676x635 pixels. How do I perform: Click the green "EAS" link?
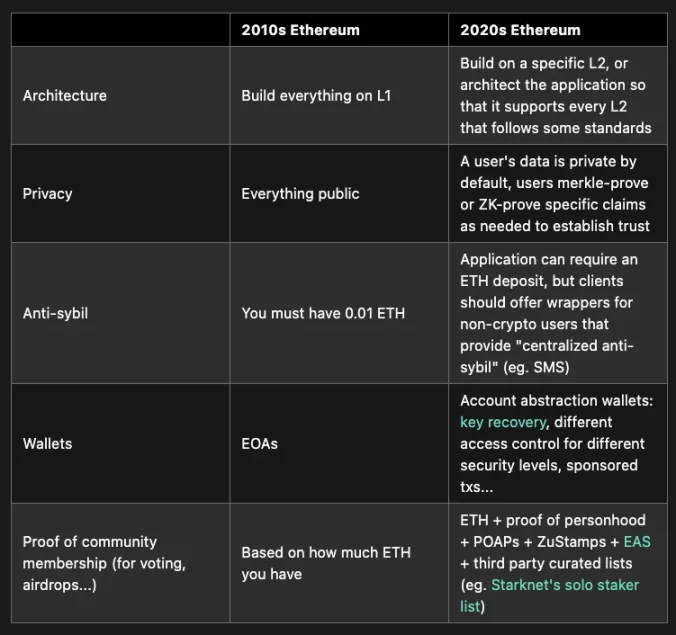[636, 541]
